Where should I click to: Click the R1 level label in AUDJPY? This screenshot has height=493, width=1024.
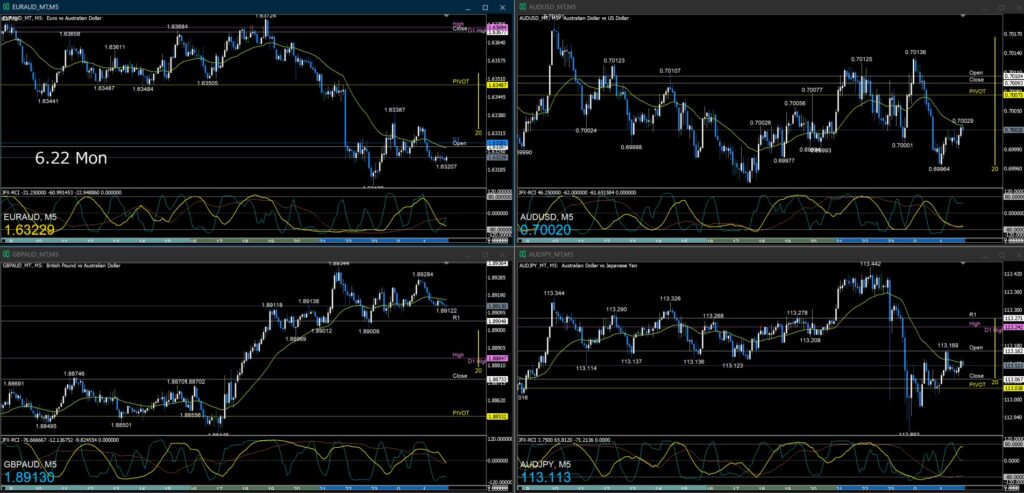pyautogui.click(x=972, y=315)
